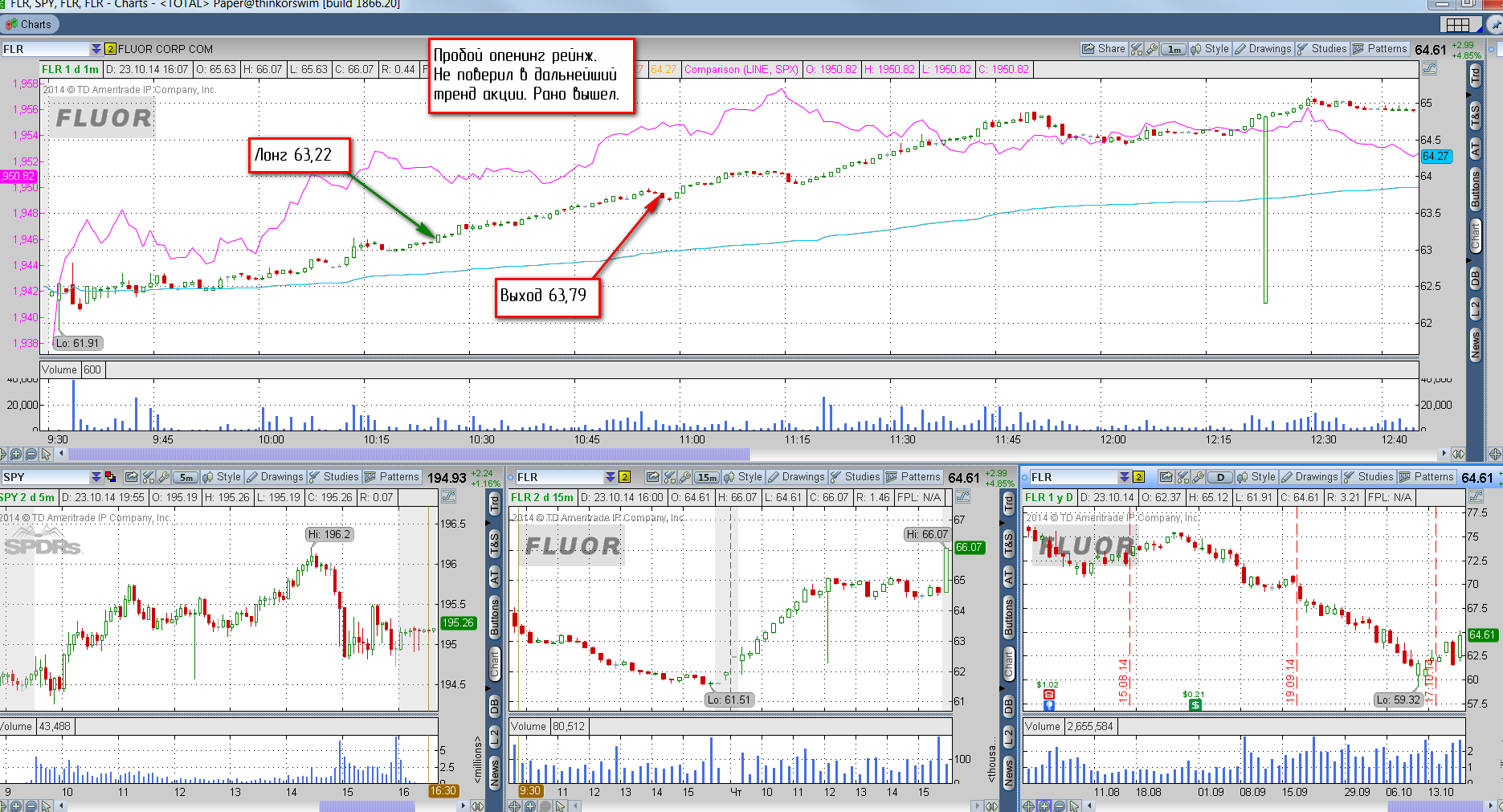Click green dividend dollar icon on daily chart

coord(1195,704)
